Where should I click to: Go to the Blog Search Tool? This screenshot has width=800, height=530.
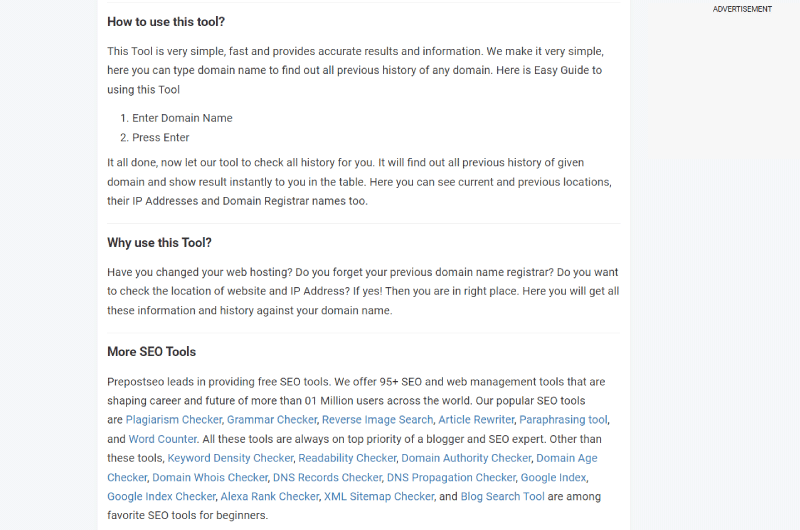tap(502, 496)
